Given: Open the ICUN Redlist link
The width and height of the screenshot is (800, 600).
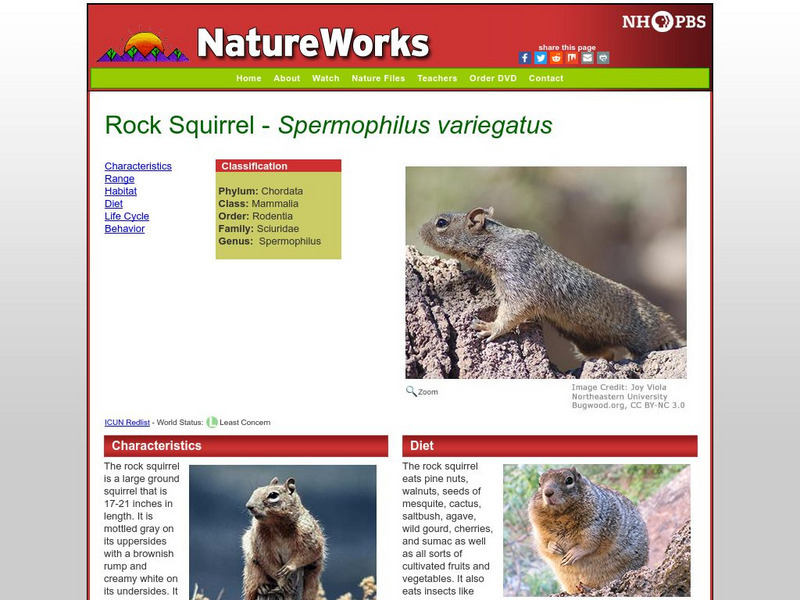Looking at the screenshot, I should point(127,422).
